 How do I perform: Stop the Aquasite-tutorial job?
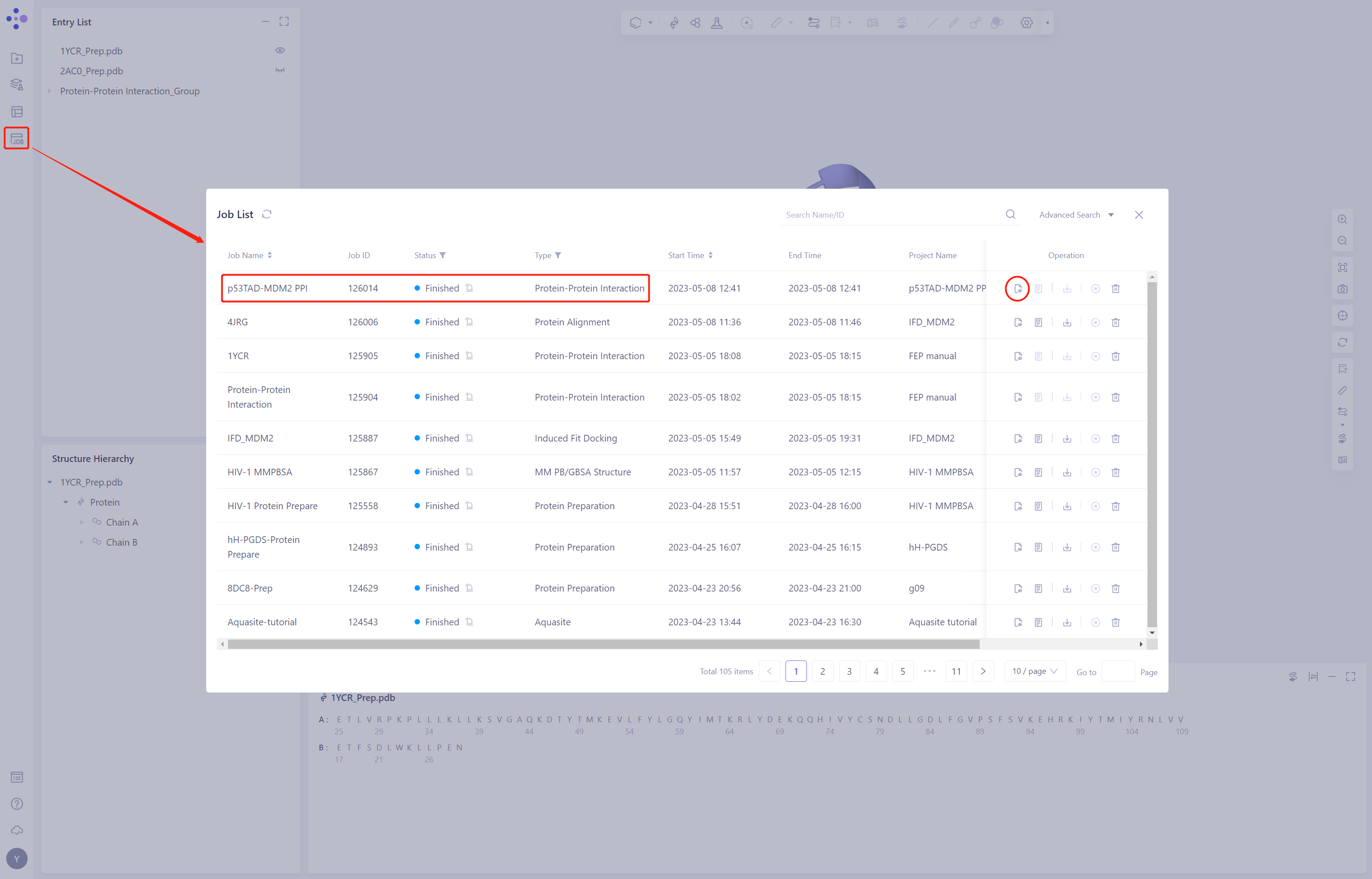click(x=1095, y=622)
